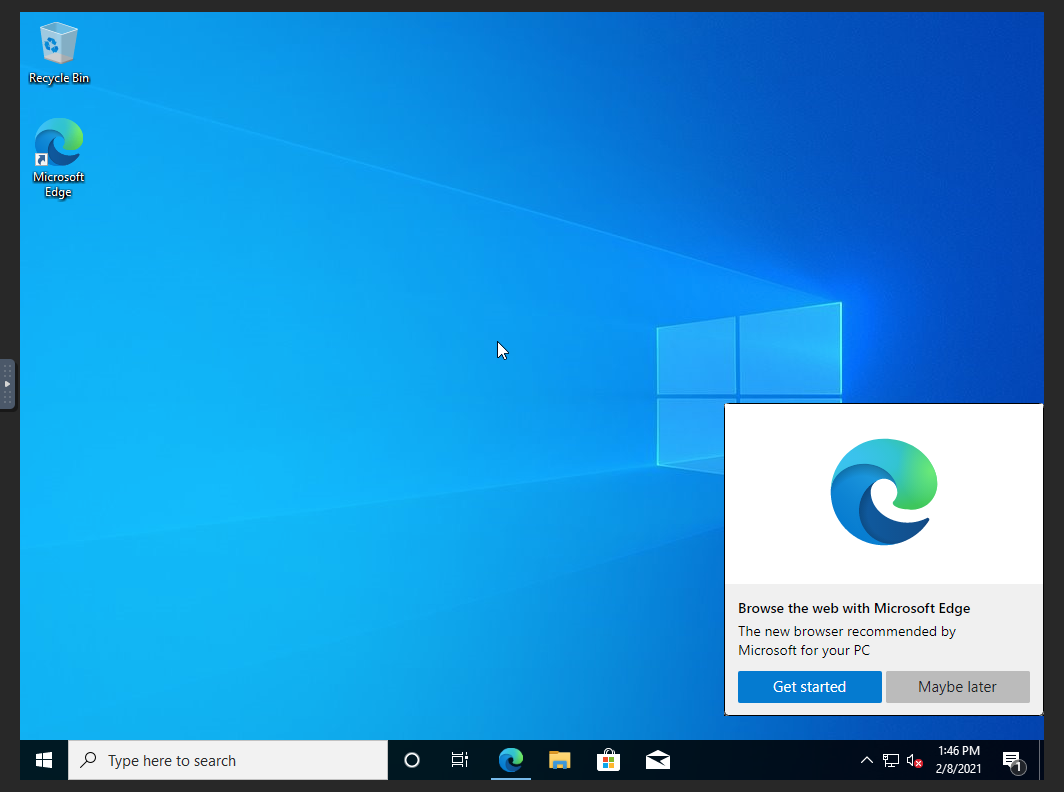
Task: Open the Mail app in the taskbar
Action: point(657,760)
